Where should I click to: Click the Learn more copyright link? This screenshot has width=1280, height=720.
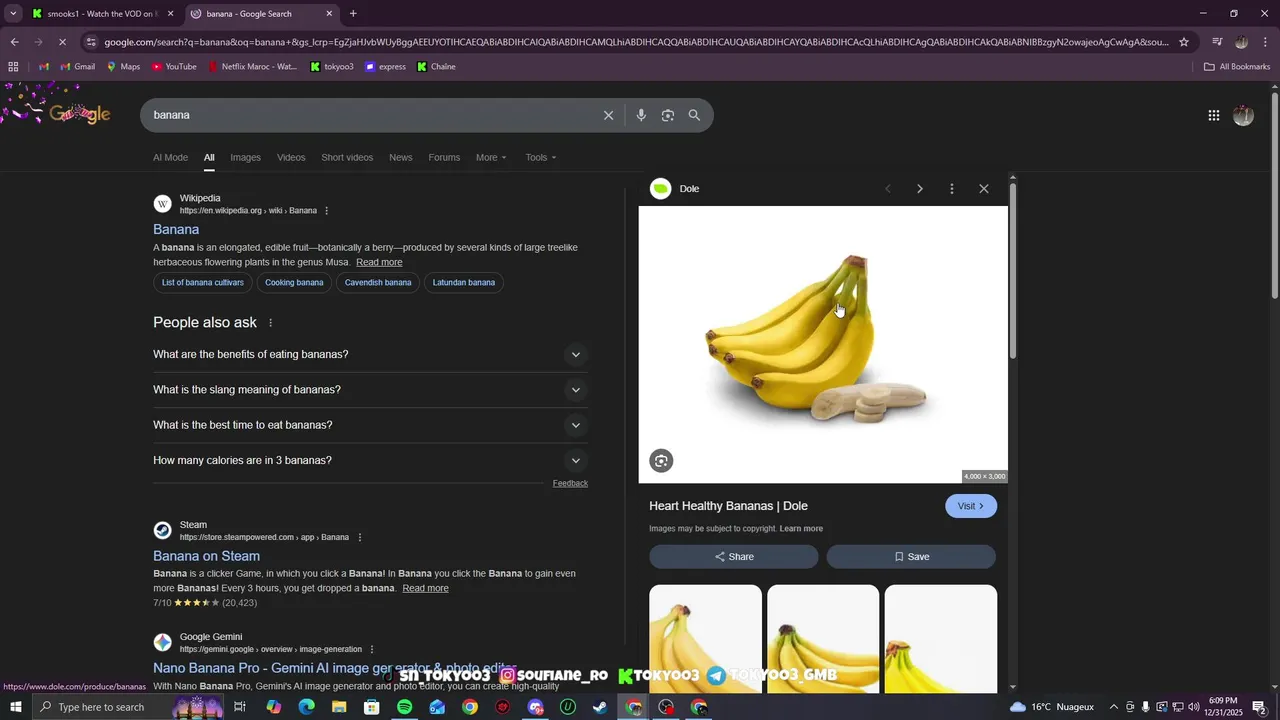(x=801, y=529)
